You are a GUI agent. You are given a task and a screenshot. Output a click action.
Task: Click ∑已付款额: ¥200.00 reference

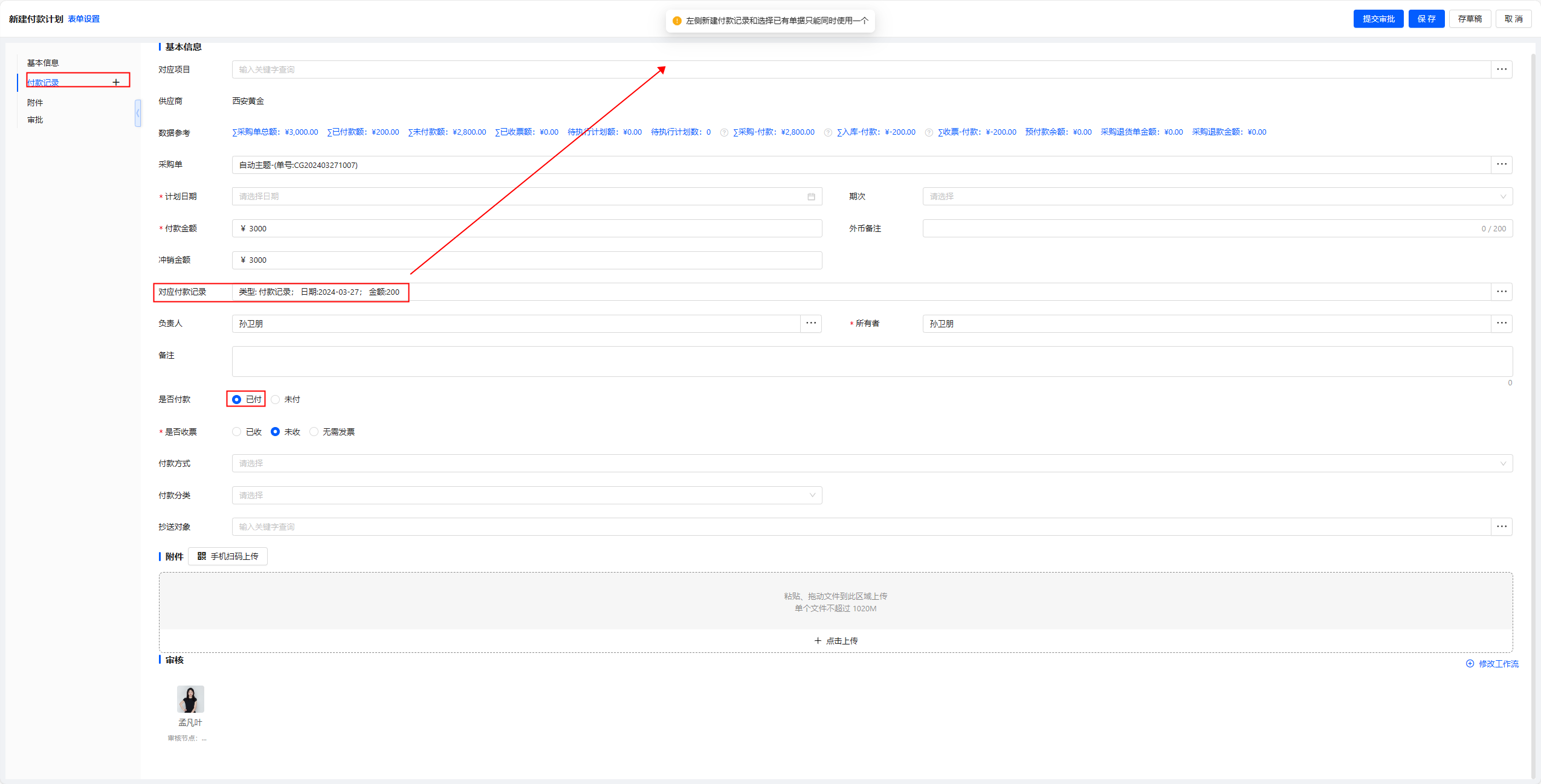(x=363, y=132)
